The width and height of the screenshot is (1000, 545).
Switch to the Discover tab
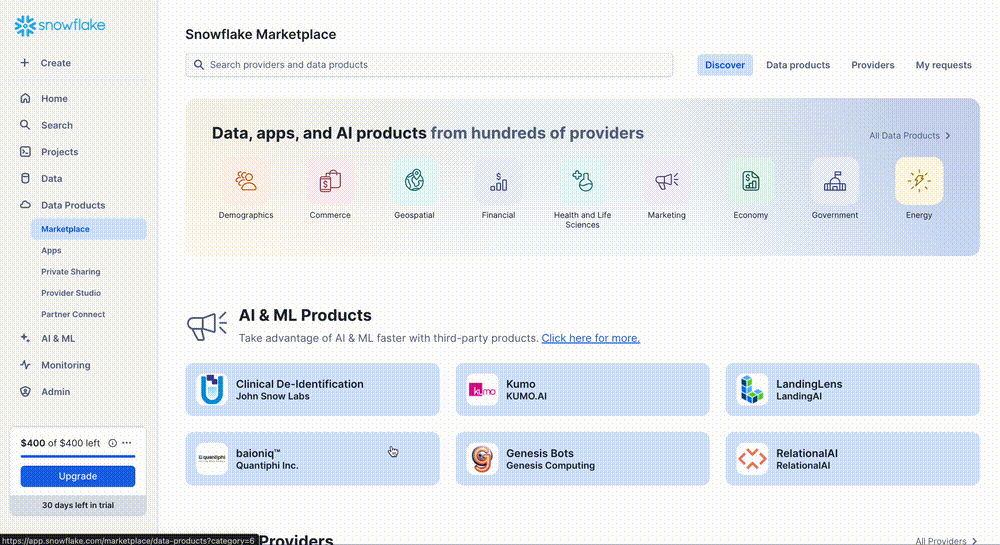pyautogui.click(x=724, y=65)
